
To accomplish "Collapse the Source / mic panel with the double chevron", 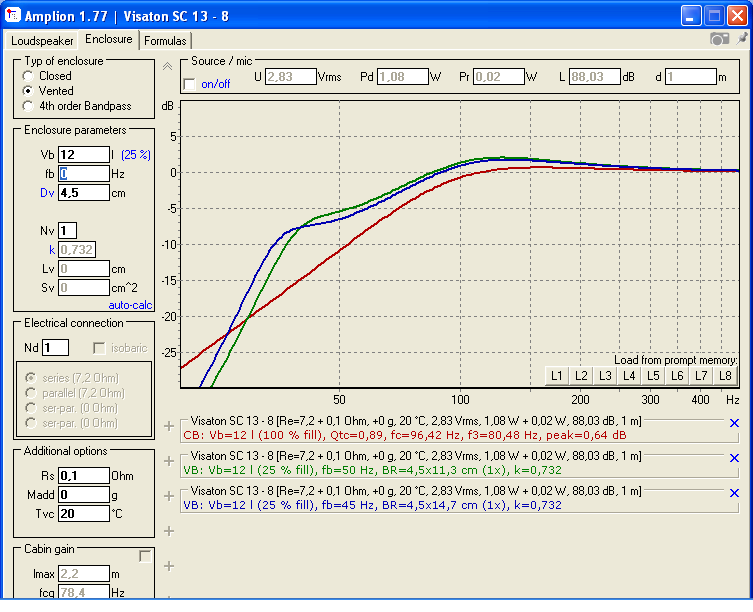I will coord(167,67).
